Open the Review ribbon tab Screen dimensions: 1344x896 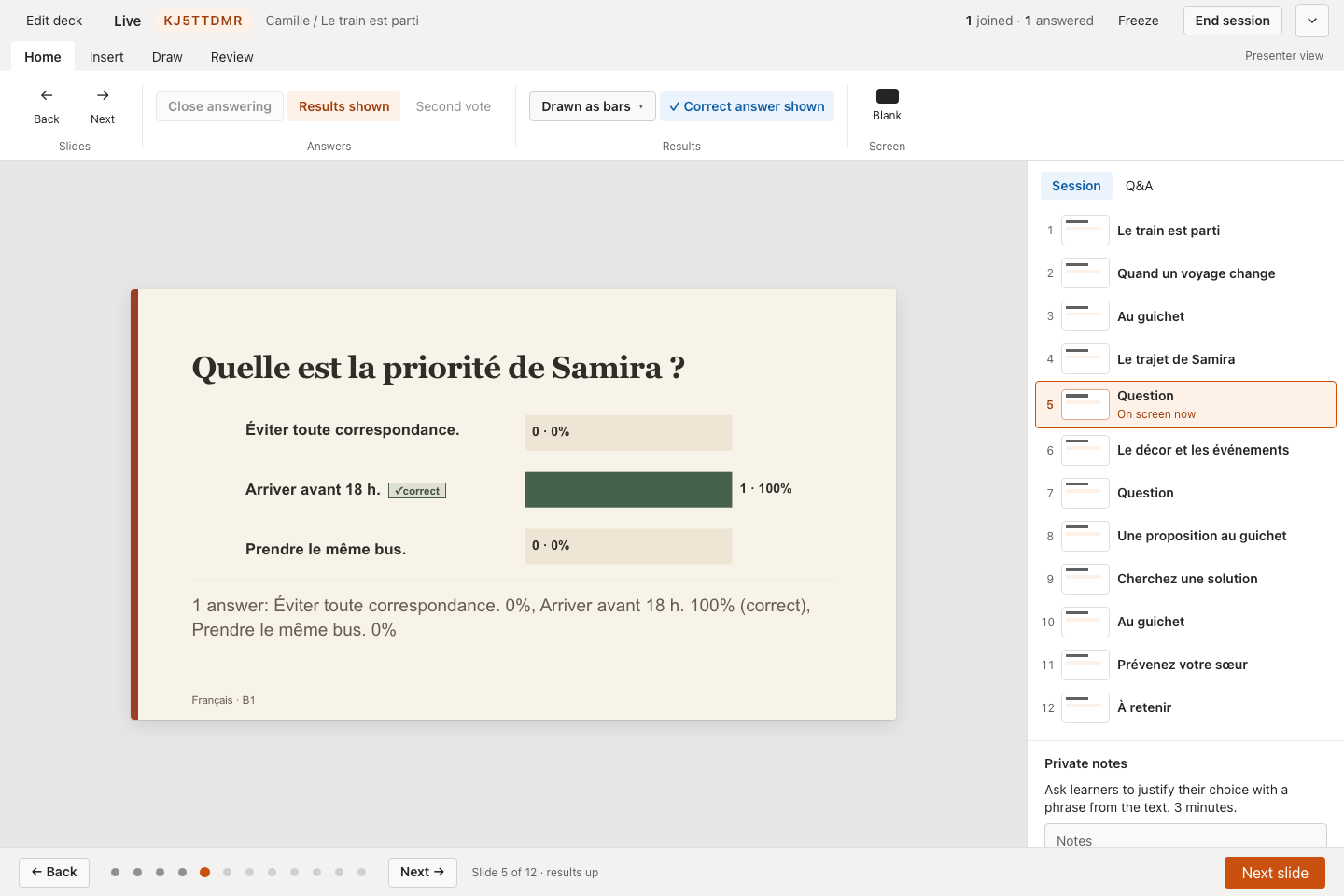[x=232, y=57]
